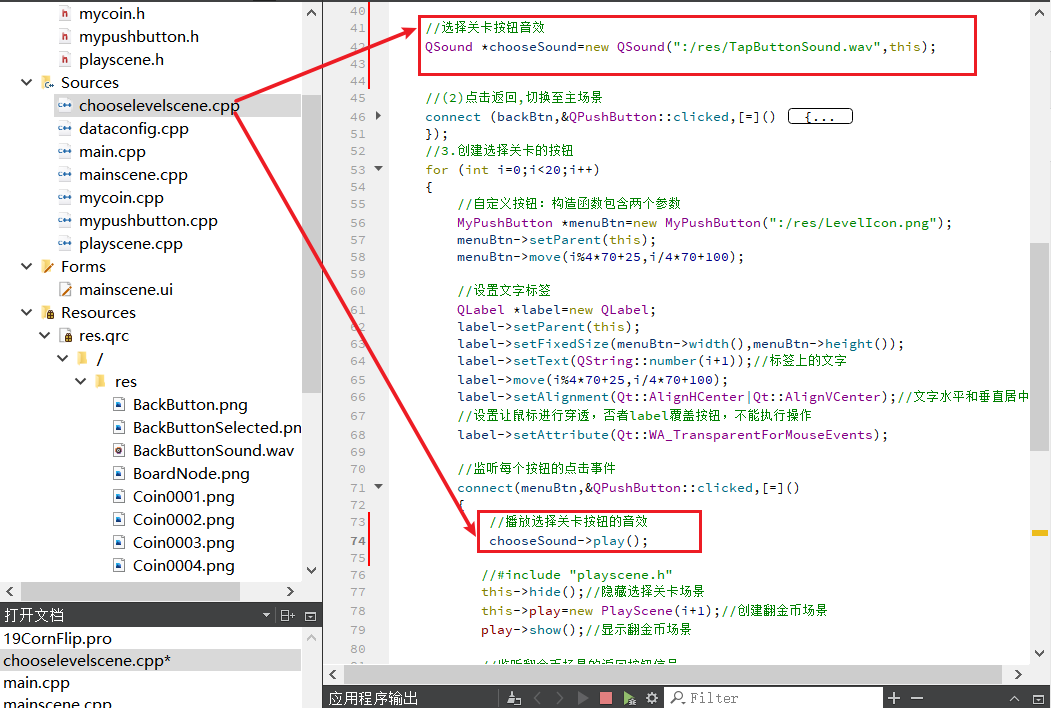Click the editor scroll right arrow
This screenshot has width=1051, height=708.
tap(1018, 674)
